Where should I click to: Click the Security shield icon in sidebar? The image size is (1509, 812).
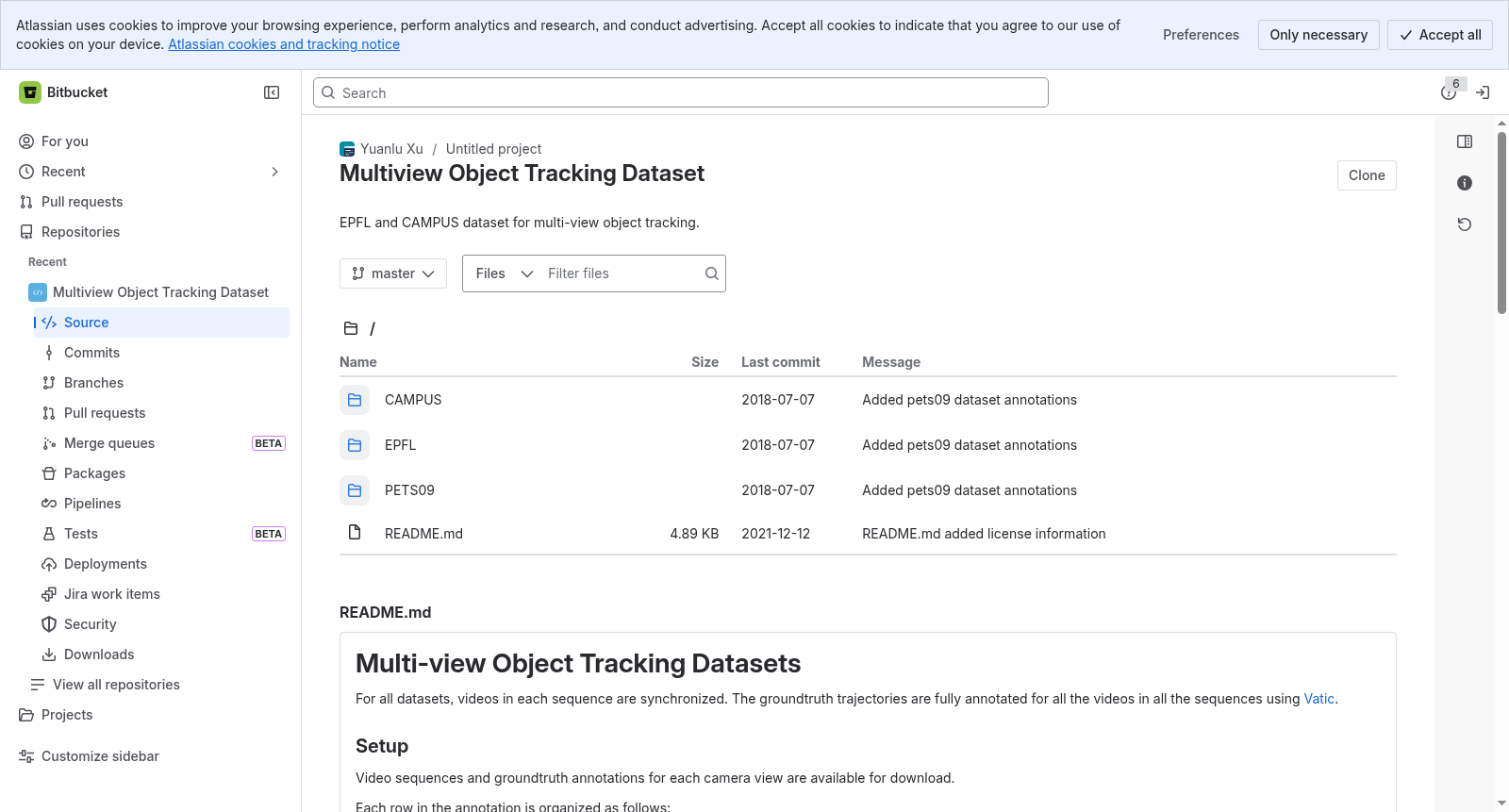pos(49,624)
